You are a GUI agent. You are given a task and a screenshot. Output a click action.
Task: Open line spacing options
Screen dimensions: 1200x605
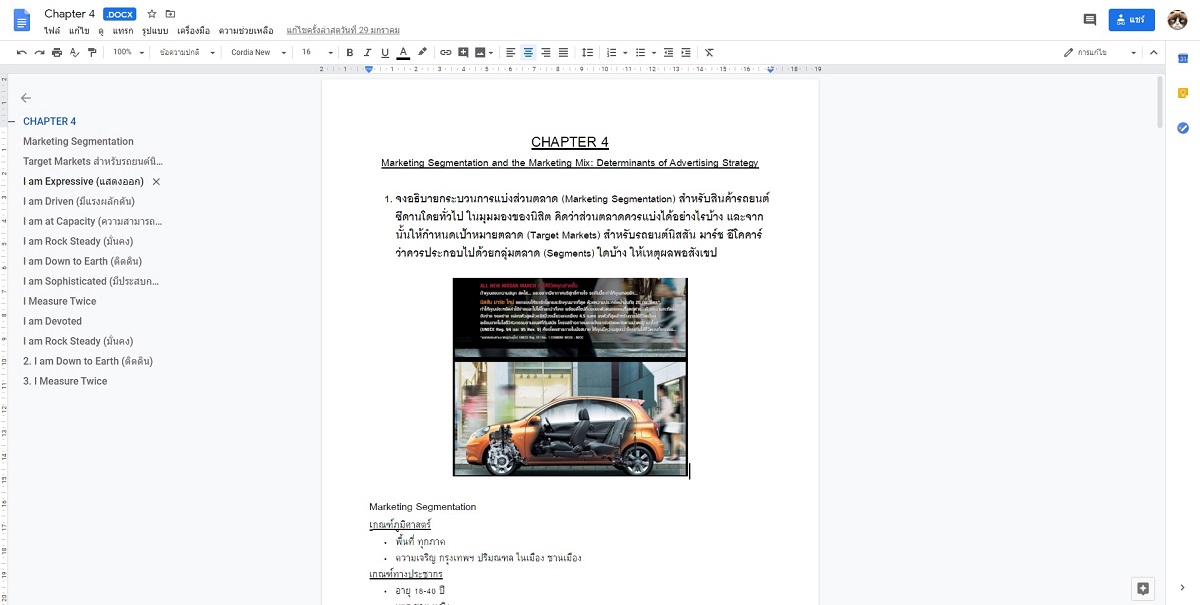pos(587,52)
